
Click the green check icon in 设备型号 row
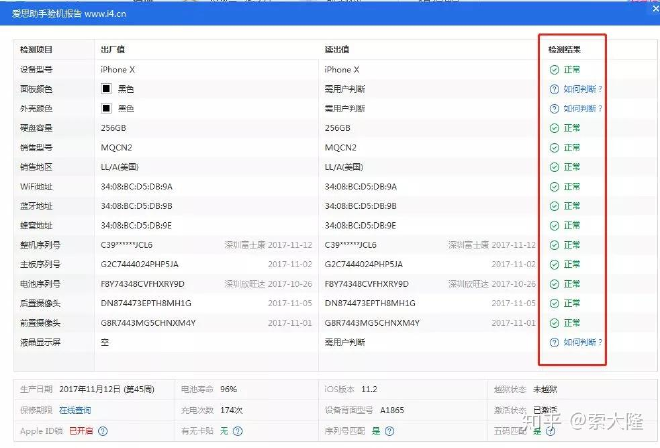(554, 70)
